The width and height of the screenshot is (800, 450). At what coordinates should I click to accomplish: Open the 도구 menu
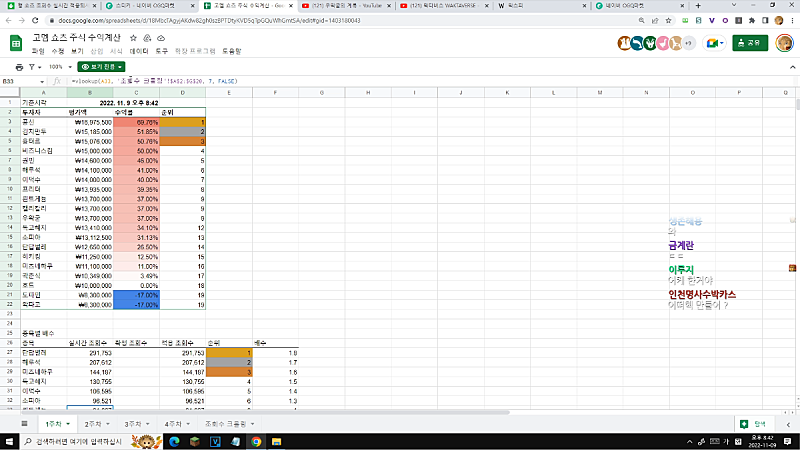(x=162, y=51)
